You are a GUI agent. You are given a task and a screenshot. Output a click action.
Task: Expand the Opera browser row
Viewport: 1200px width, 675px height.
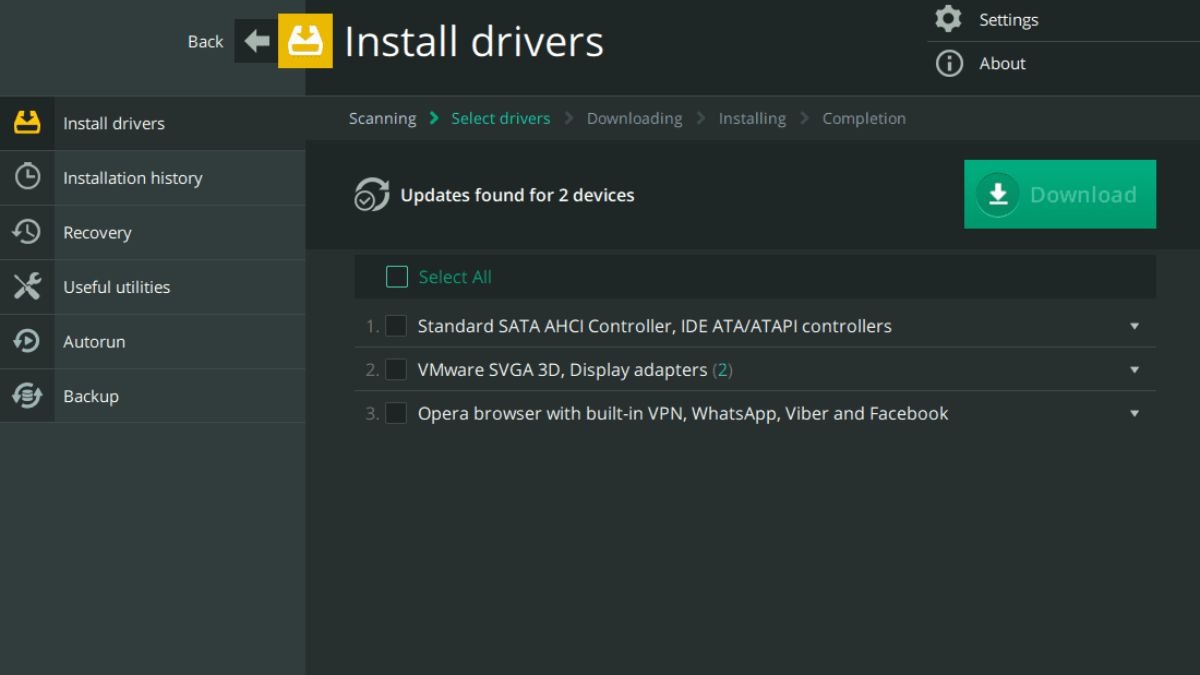pos(1134,414)
